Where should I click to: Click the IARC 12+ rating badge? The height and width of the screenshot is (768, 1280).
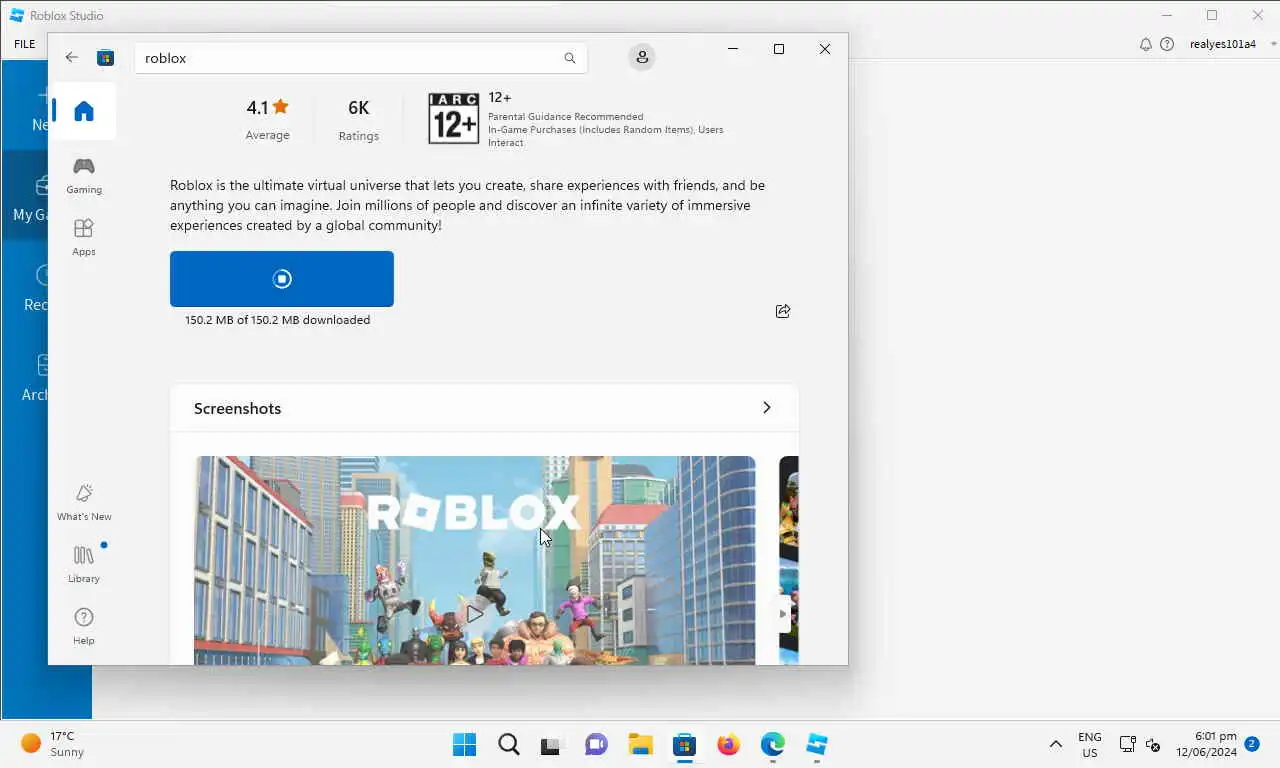pos(453,118)
